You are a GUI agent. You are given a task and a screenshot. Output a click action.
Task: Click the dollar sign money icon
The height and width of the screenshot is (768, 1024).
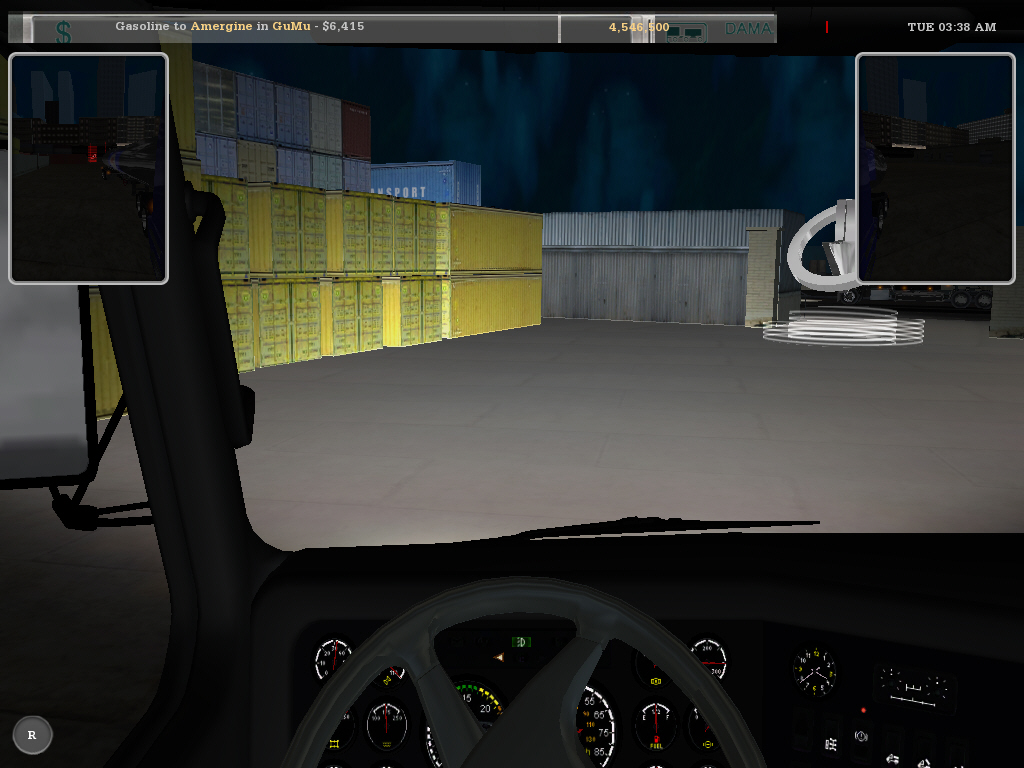tap(63, 33)
